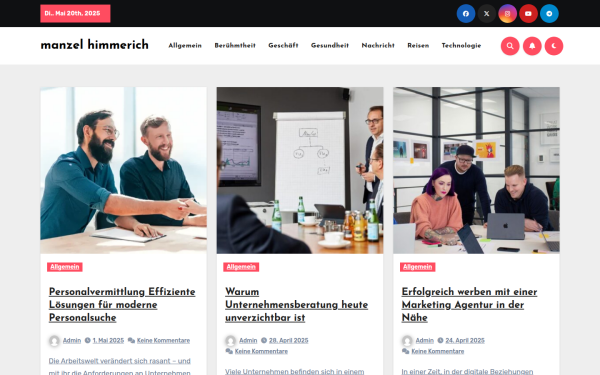Click the bell notification icon
The width and height of the screenshot is (600, 375).
click(x=532, y=46)
